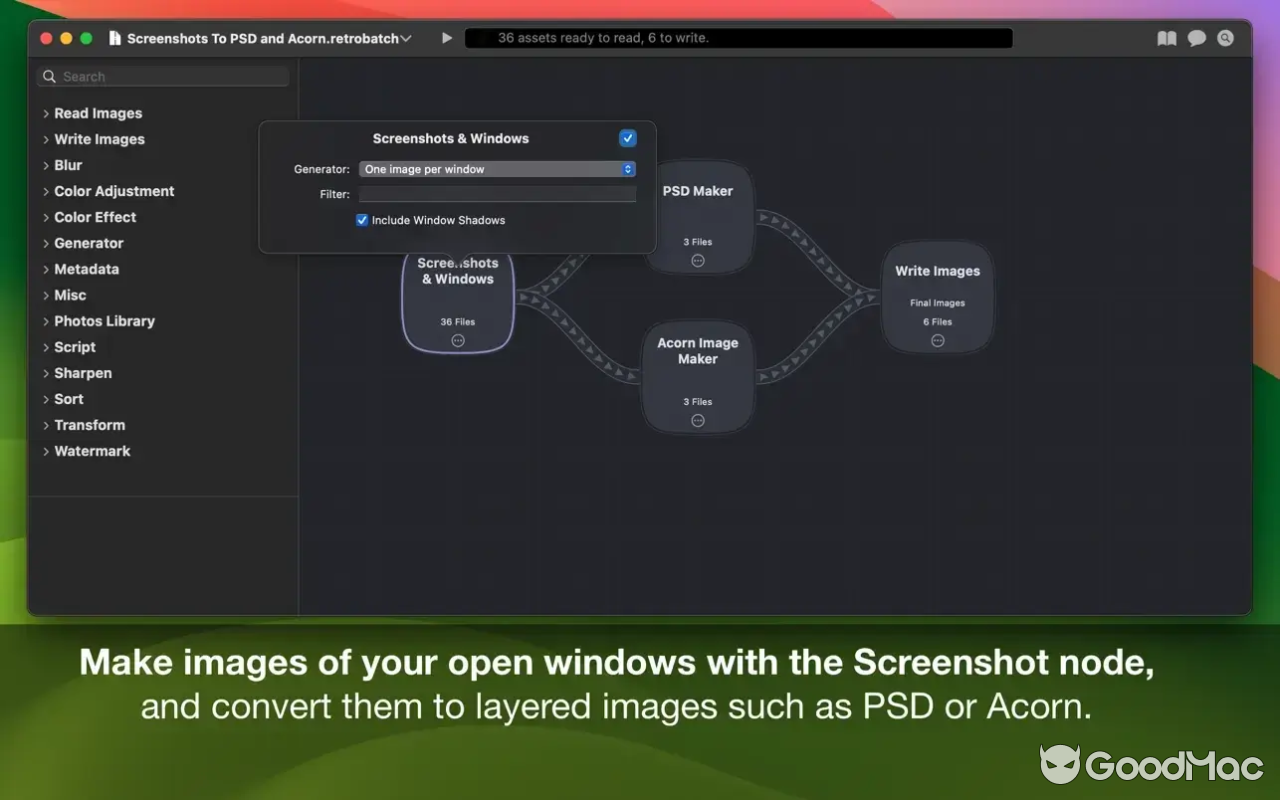Click the ellipsis icon on Acorn Image Maker node

point(698,420)
